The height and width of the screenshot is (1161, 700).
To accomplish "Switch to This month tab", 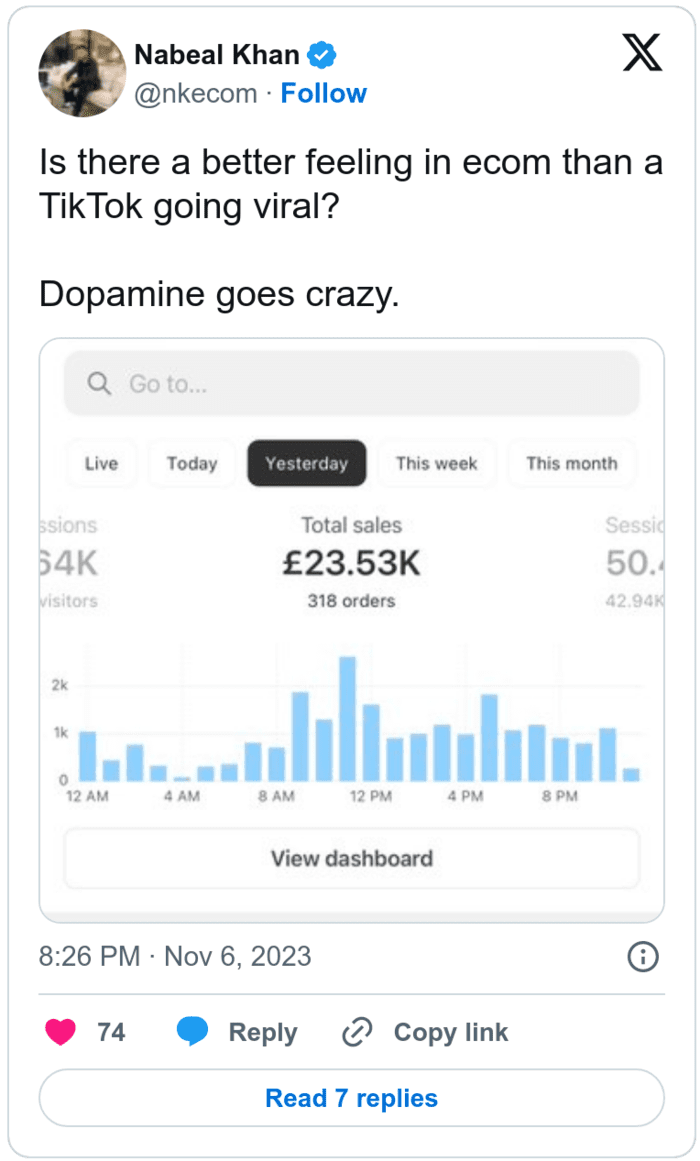I will coord(571,464).
